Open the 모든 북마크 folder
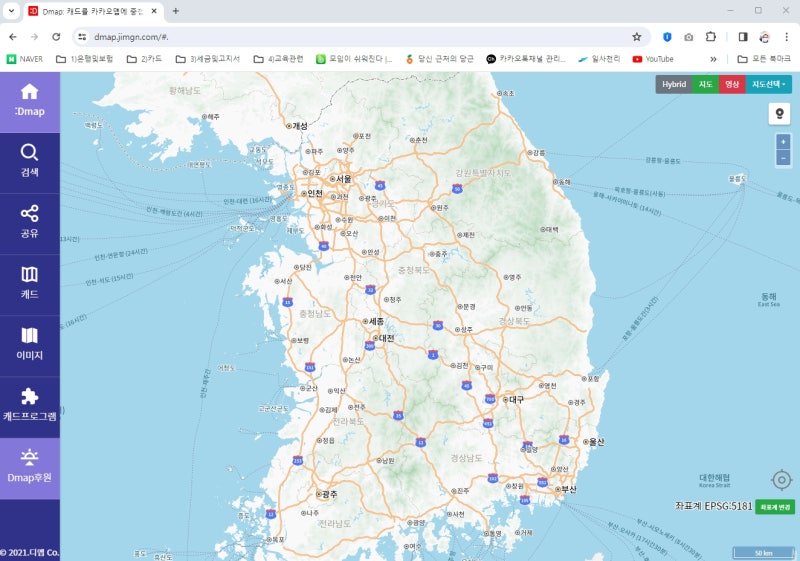 [765, 59]
